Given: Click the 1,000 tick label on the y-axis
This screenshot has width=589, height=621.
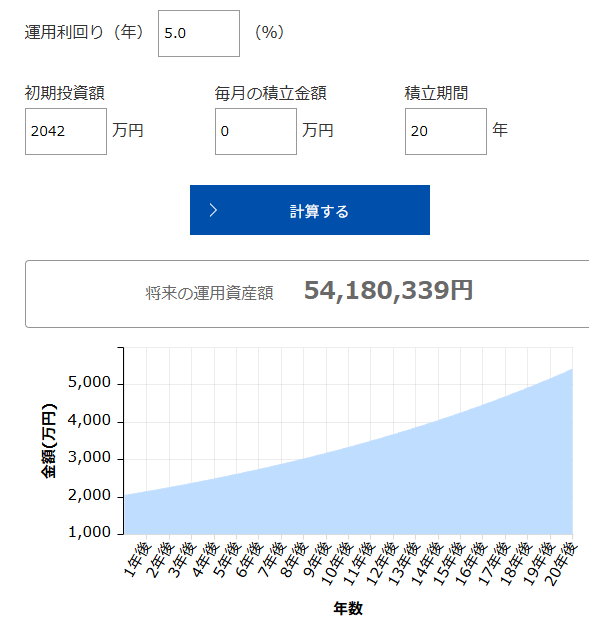Looking at the screenshot, I should pos(89,532).
